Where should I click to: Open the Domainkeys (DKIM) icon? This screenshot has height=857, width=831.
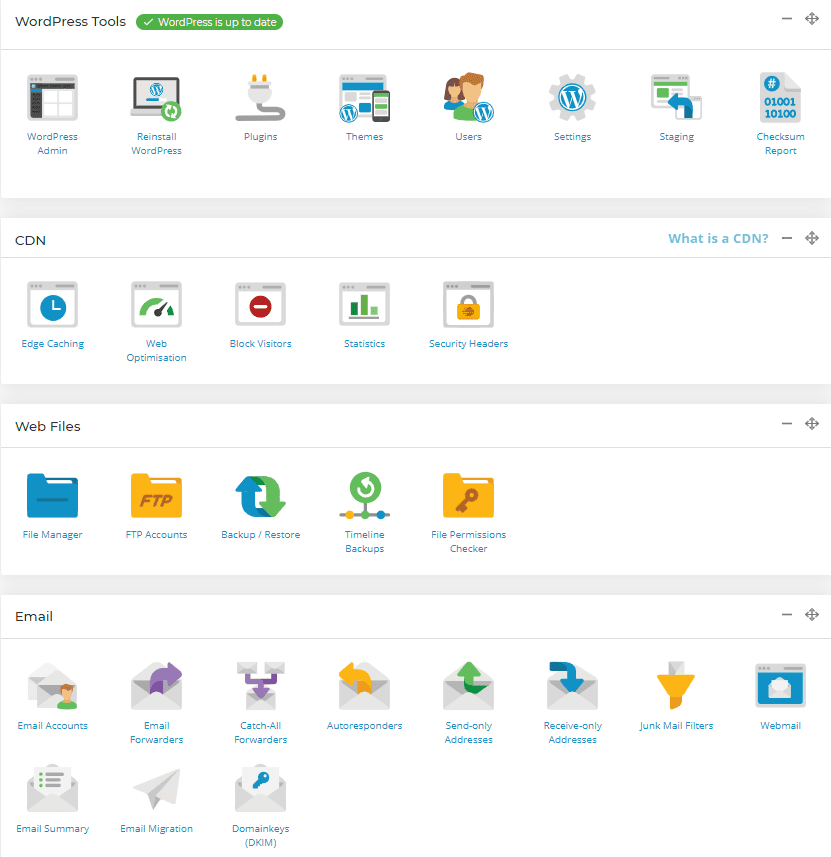(x=260, y=790)
